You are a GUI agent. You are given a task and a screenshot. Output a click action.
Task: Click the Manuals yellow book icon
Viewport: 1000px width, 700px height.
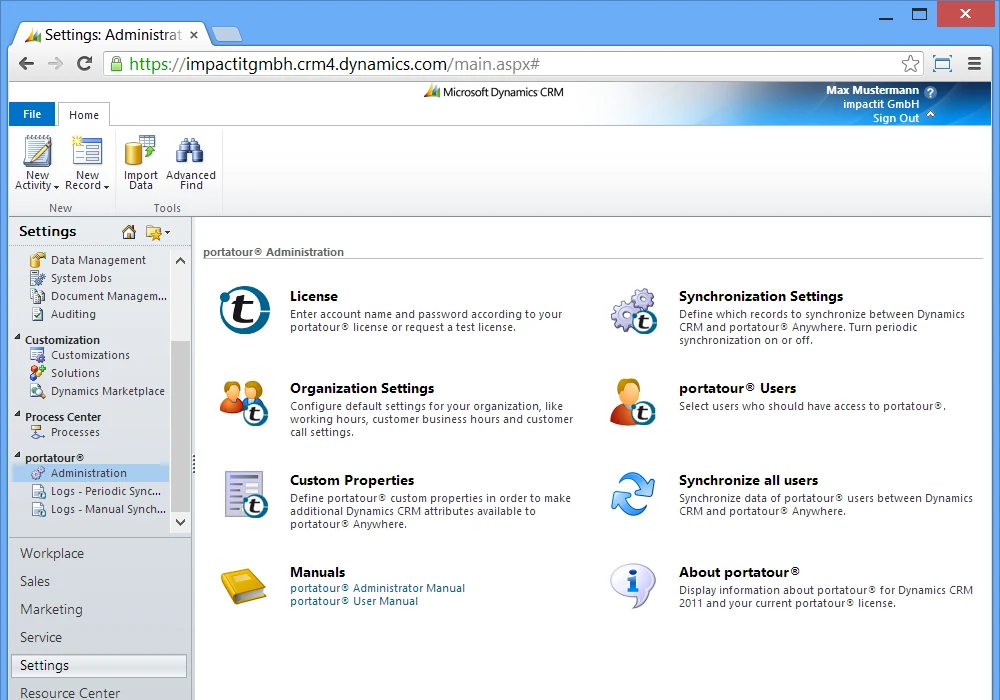pos(244,585)
